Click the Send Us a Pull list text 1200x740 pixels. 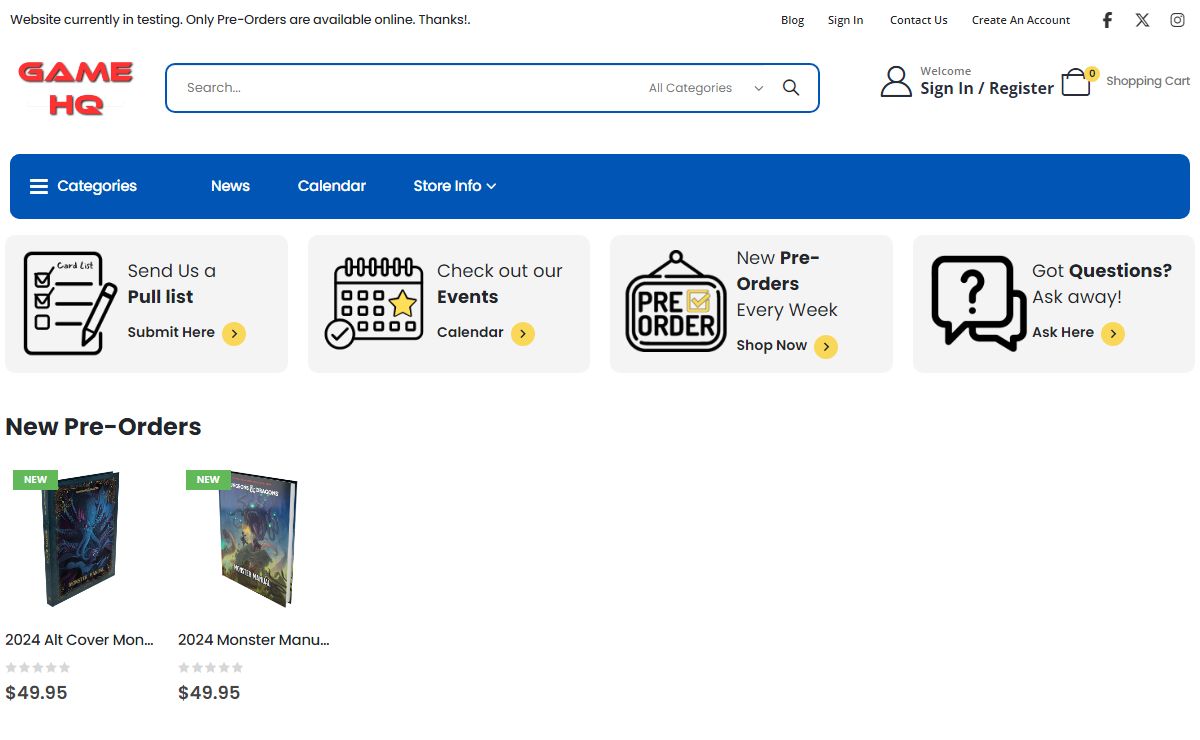click(171, 284)
